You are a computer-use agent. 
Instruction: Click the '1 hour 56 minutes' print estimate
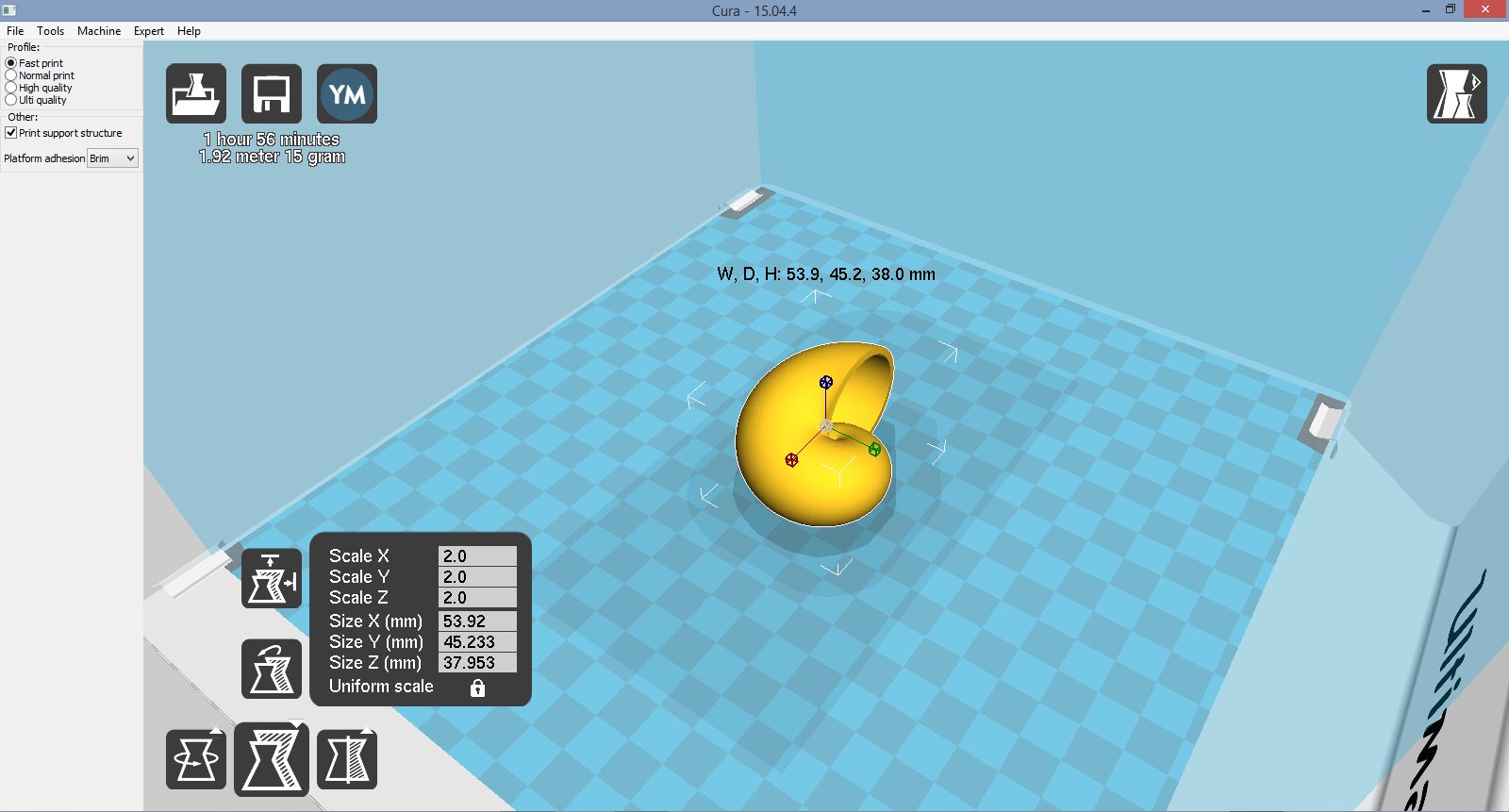pyautogui.click(x=272, y=140)
